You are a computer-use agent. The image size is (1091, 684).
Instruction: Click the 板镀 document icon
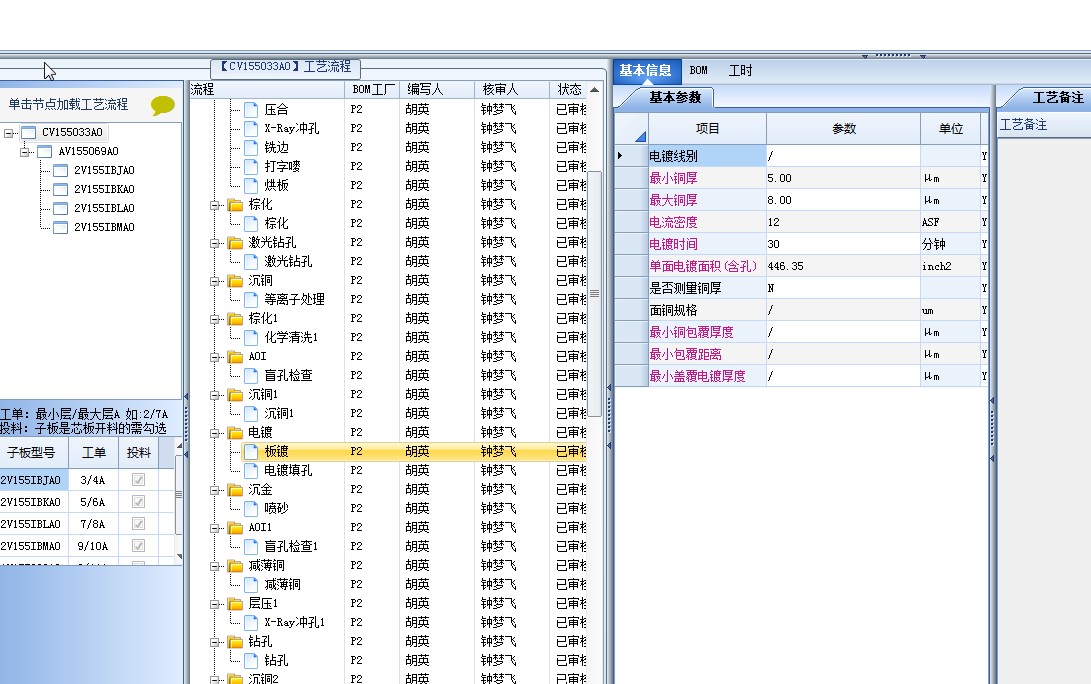[251, 452]
